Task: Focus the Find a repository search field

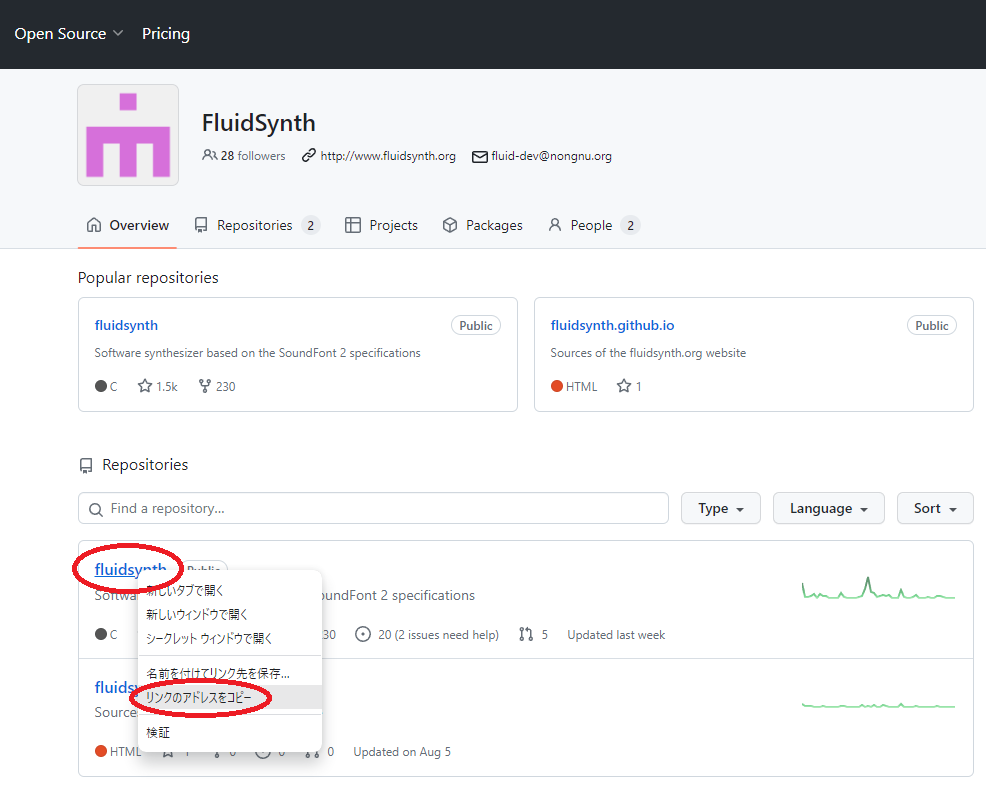Action: tap(374, 508)
